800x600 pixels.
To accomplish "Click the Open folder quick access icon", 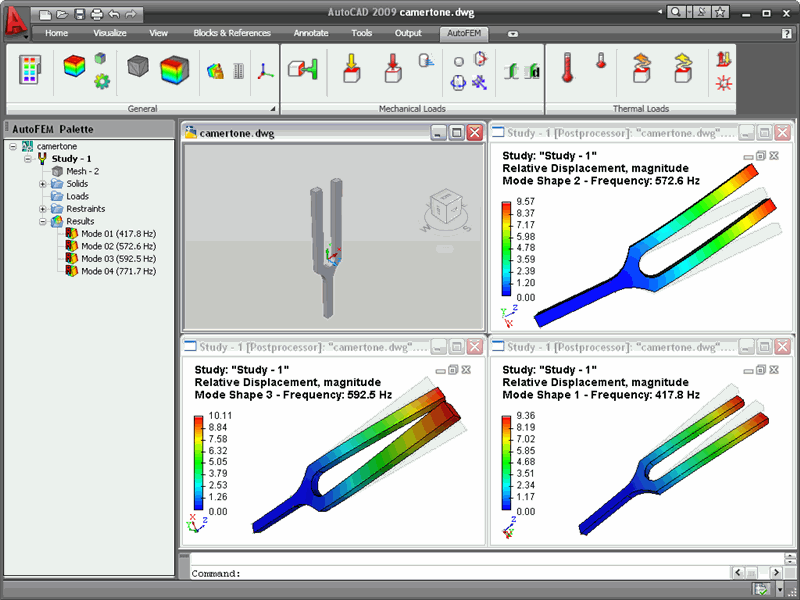I will (62, 14).
